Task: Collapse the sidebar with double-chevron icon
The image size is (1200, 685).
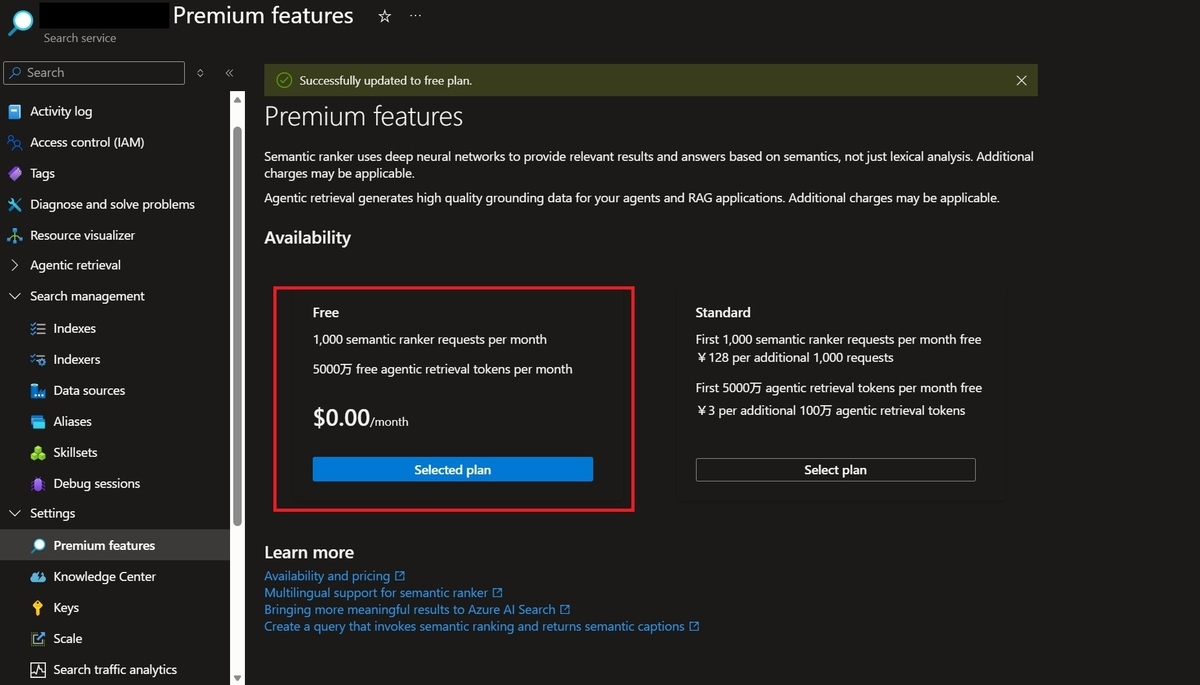Action: point(229,73)
